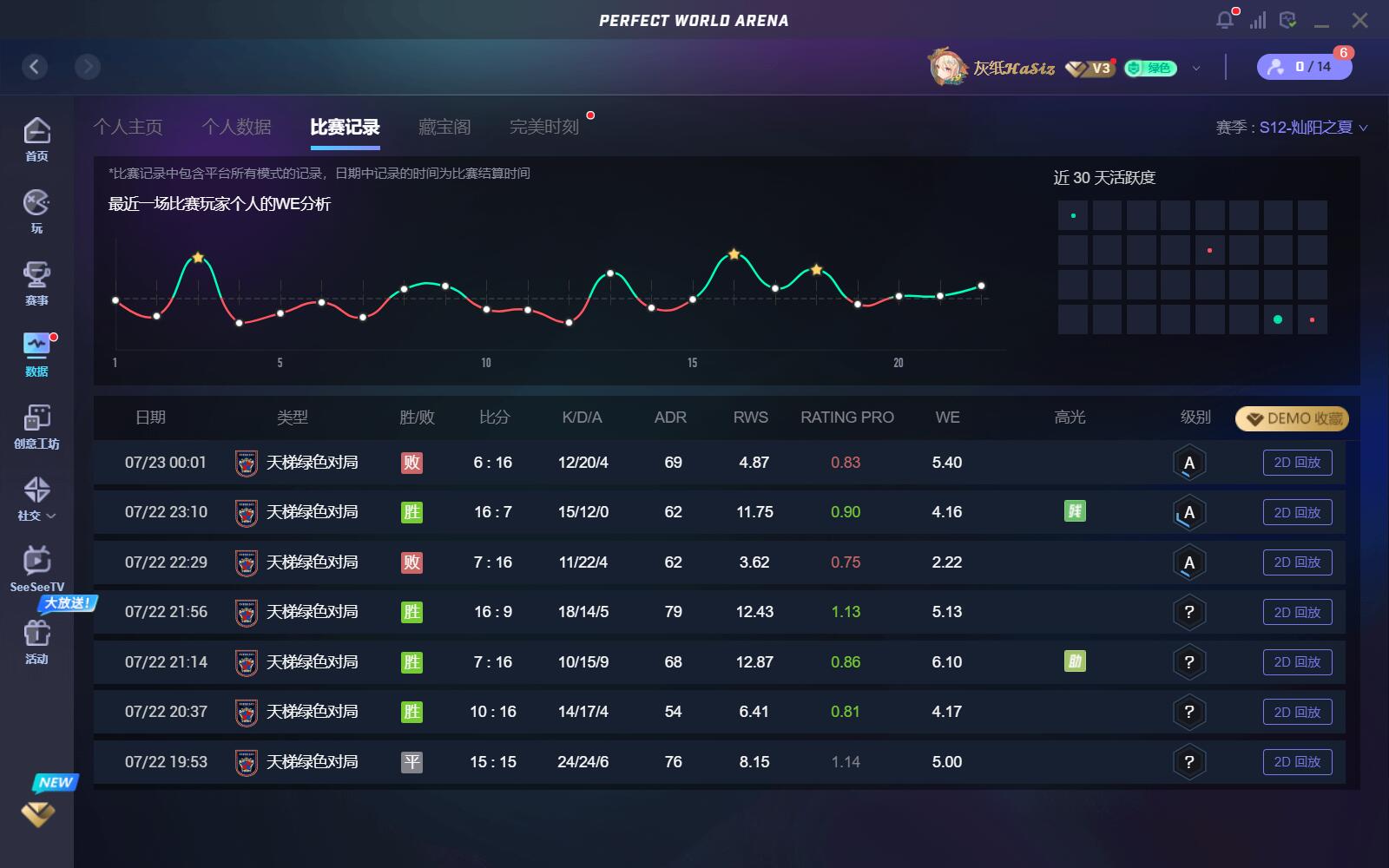Click 2D 回放 for 07/22 20:37 match
The width and height of the screenshot is (1389, 868).
[x=1297, y=712]
